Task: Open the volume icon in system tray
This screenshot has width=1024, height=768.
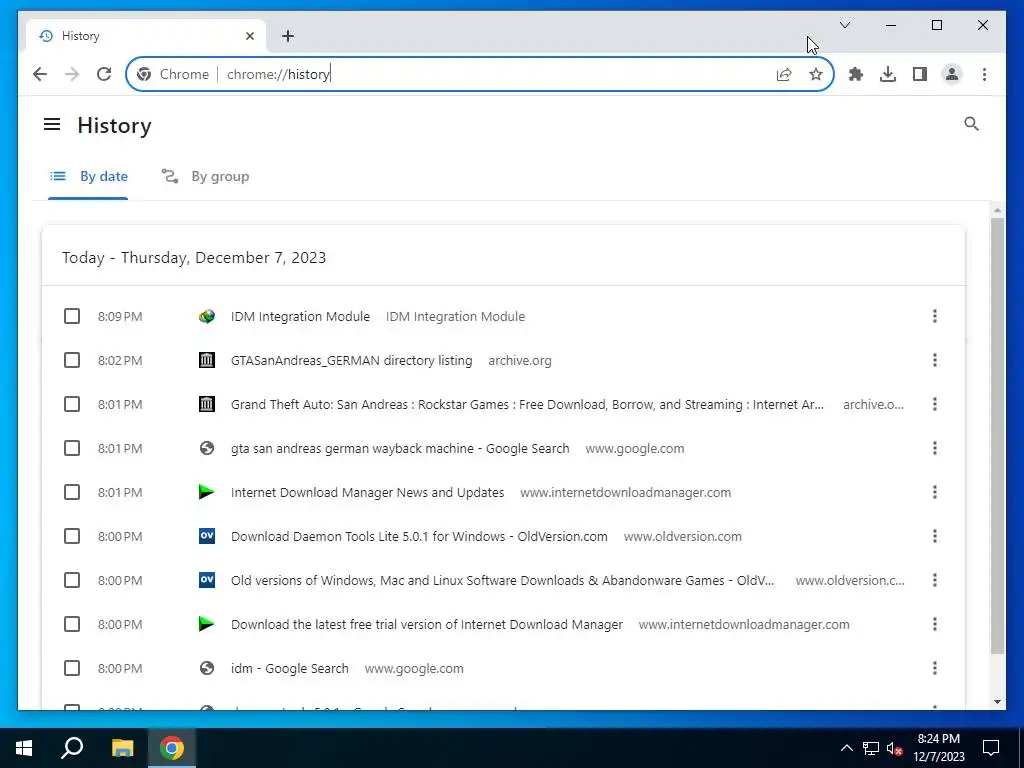Action: 894,748
